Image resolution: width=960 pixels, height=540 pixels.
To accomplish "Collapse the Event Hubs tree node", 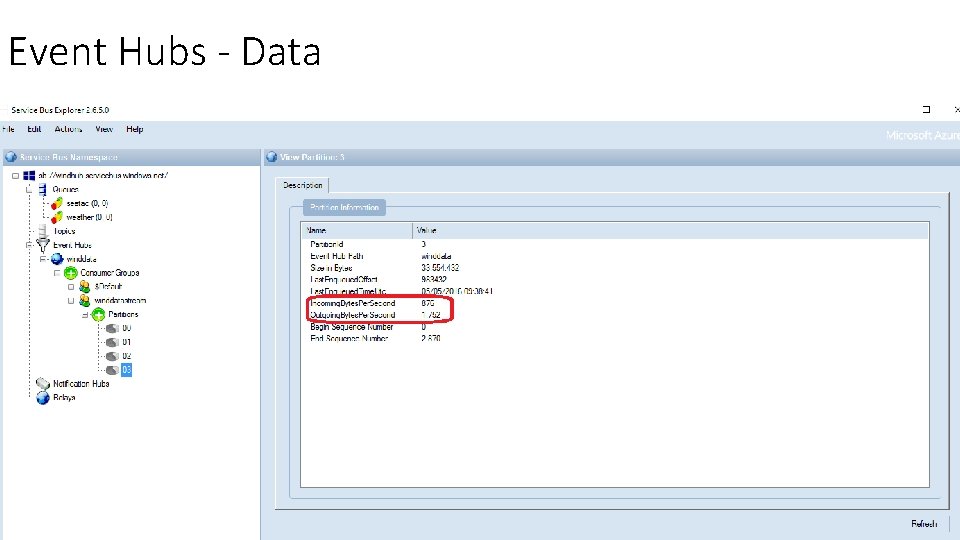I will 29,245.
